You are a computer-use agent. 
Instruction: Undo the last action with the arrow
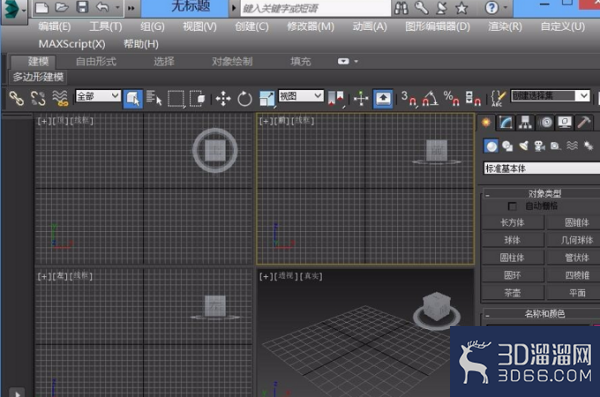[102, 7]
